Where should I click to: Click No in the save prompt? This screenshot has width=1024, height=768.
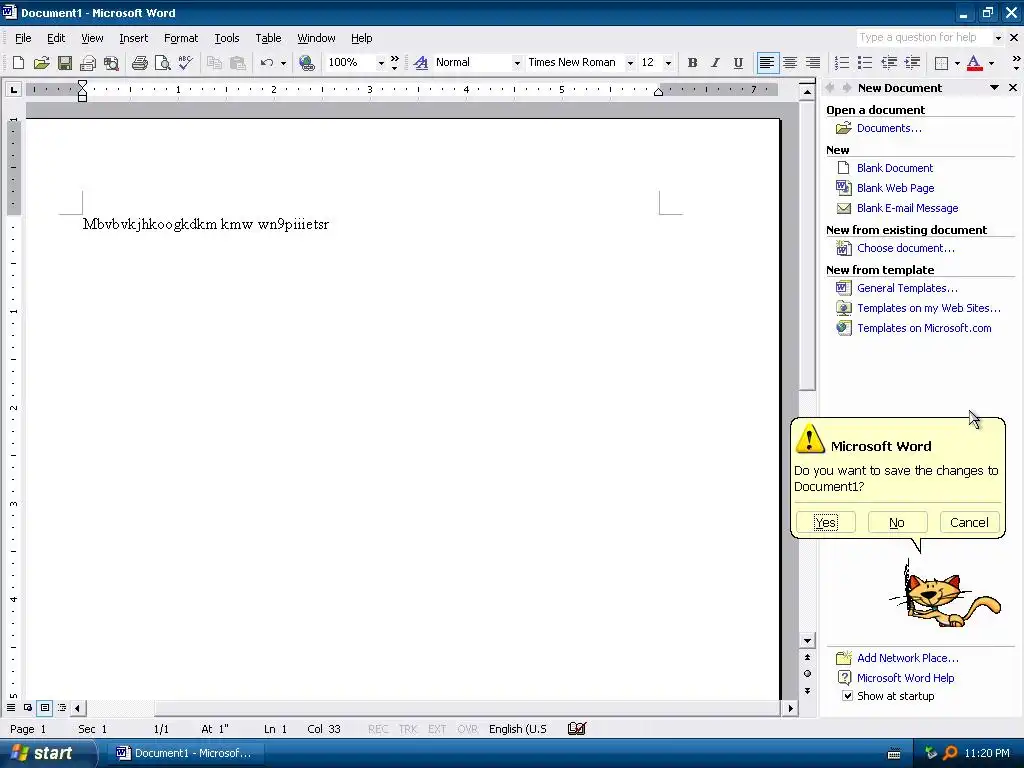coord(897,522)
